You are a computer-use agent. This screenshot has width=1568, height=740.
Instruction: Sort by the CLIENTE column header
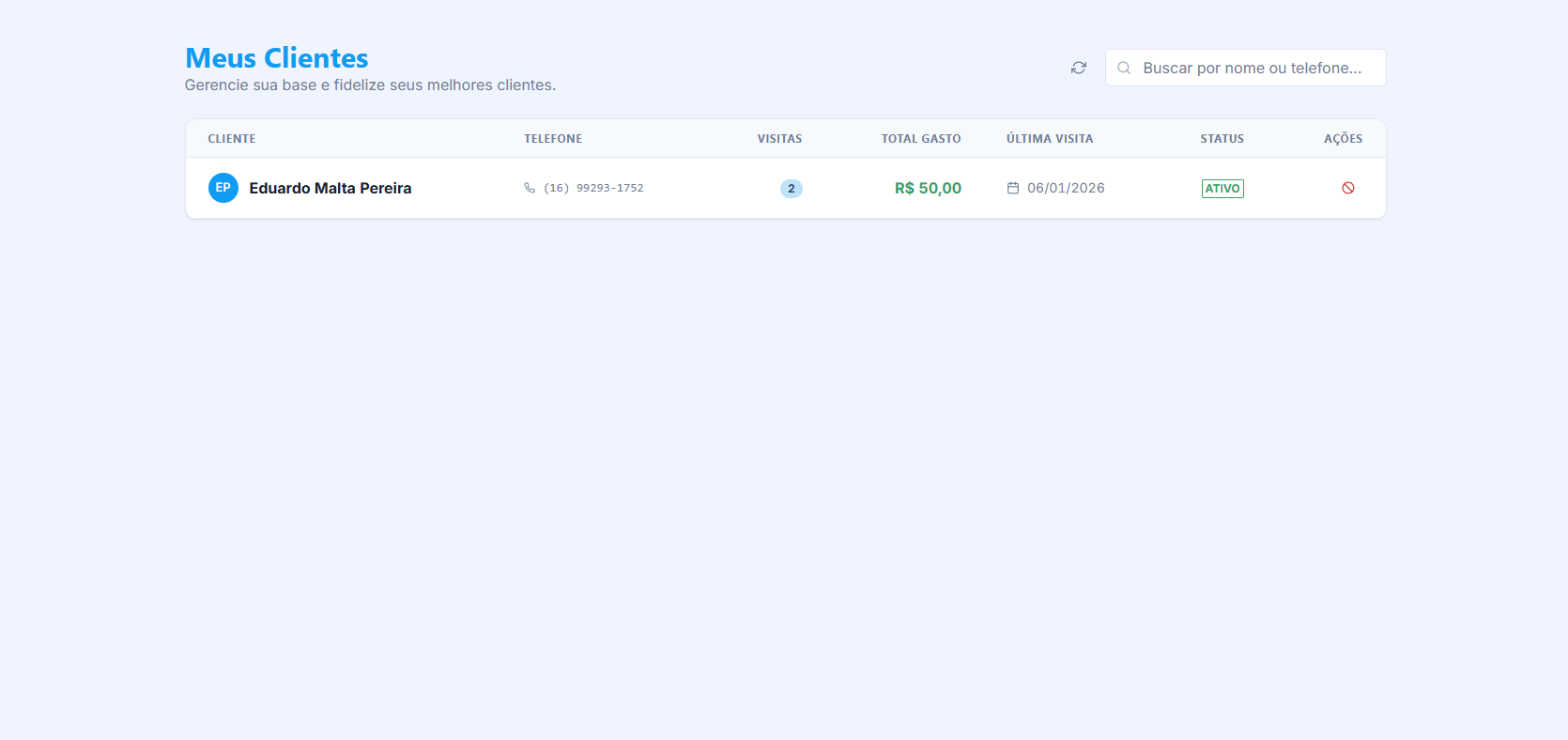(232, 138)
